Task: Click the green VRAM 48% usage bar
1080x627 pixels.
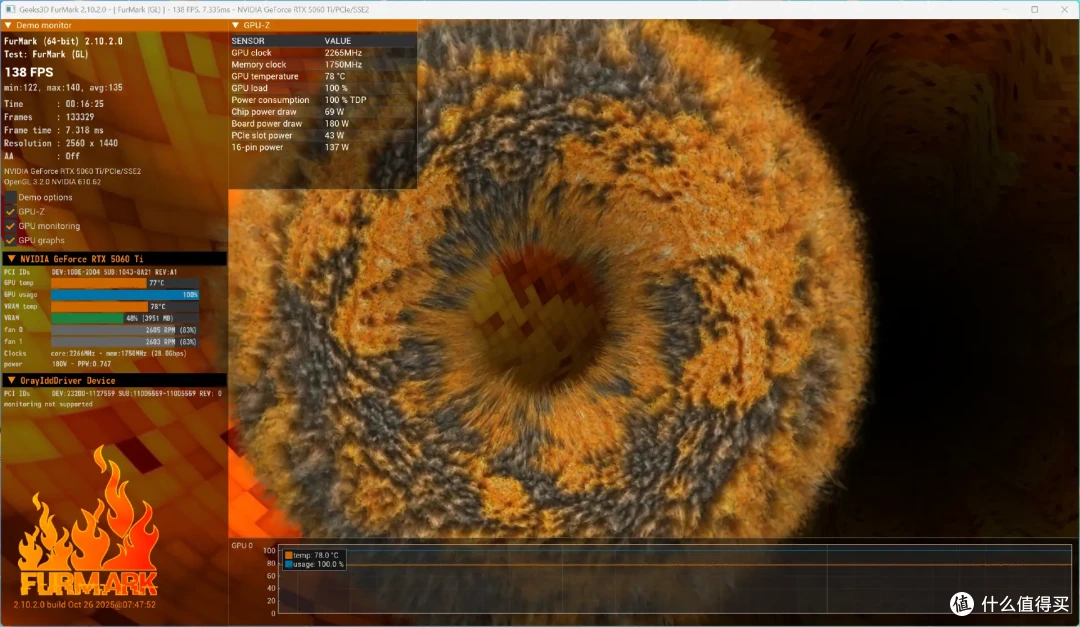Action: [x=125, y=318]
